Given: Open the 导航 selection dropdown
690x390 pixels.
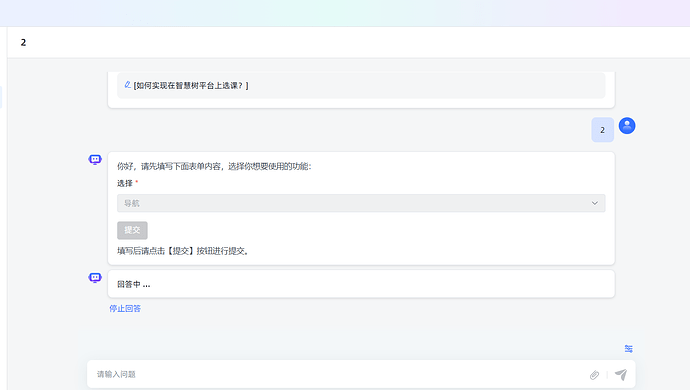Looking at the screenshot, I should click(361, 203).
